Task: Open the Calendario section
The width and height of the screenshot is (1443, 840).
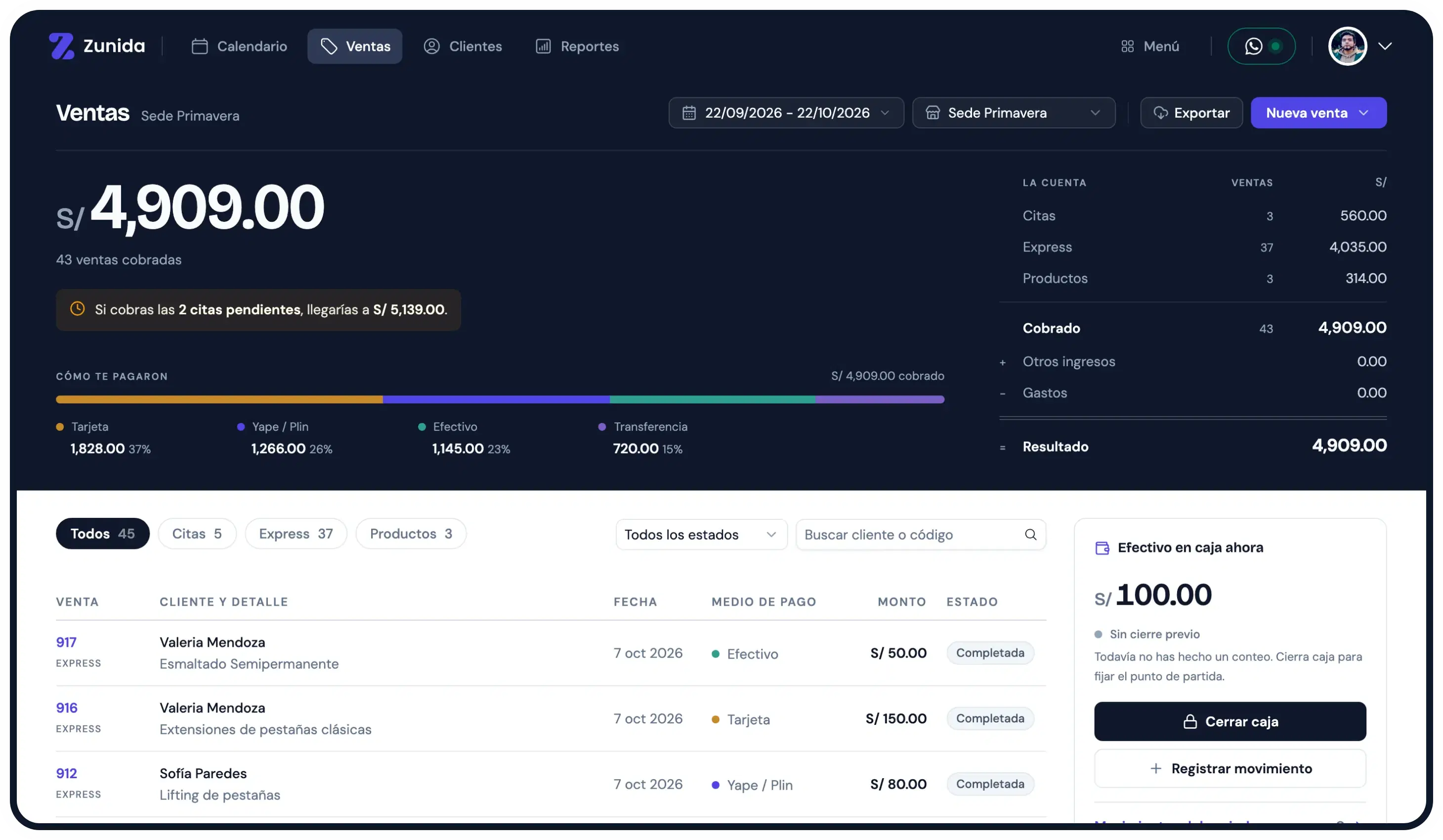Action: [239, 46]
